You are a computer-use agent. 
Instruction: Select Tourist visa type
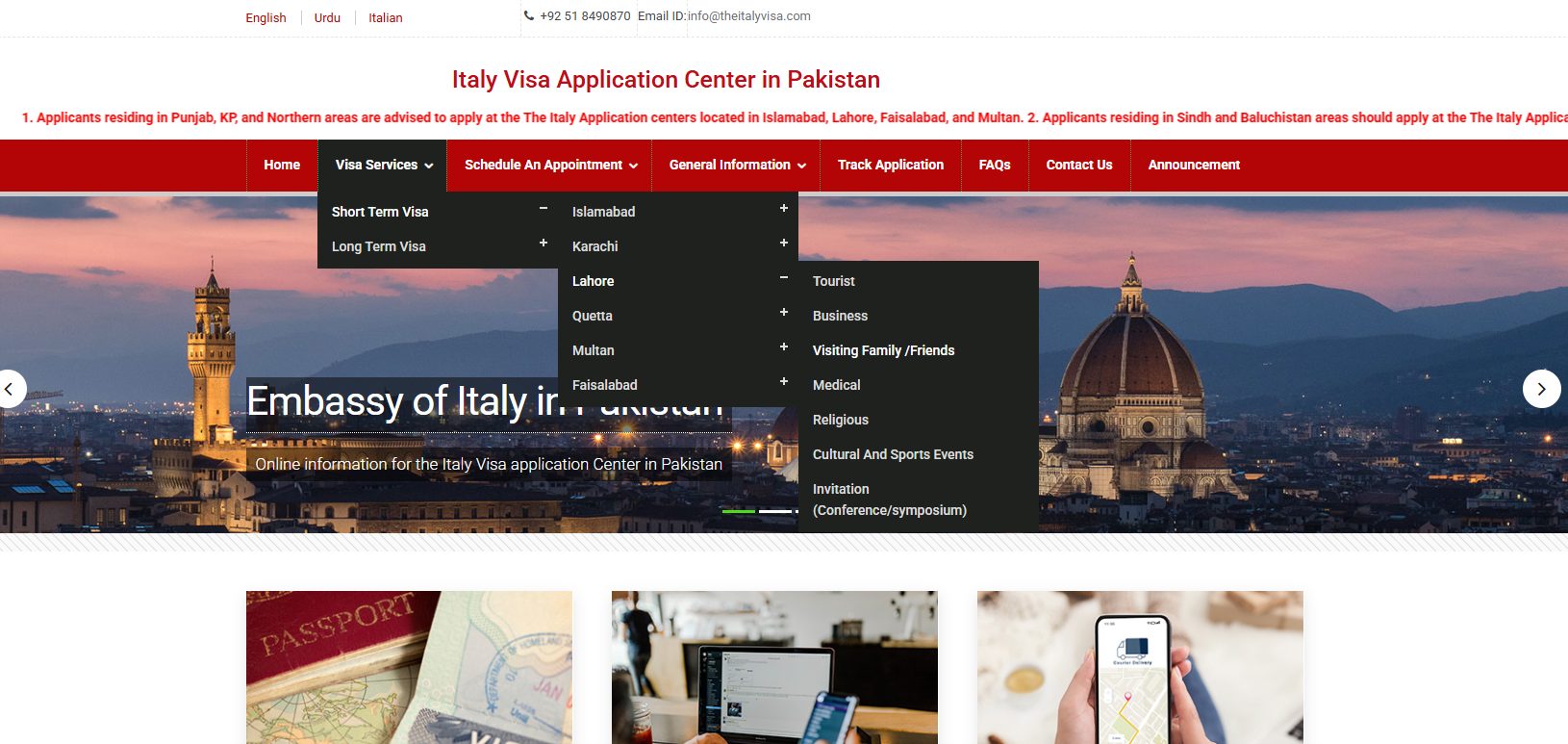(x=834, y=281)
